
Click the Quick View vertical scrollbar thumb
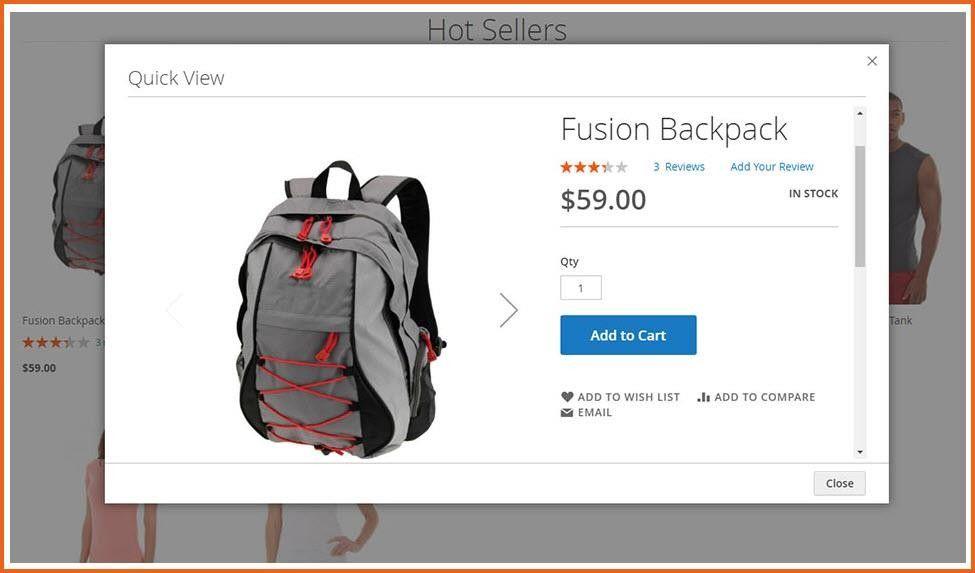pyautogui.click(x=860, y=206)
